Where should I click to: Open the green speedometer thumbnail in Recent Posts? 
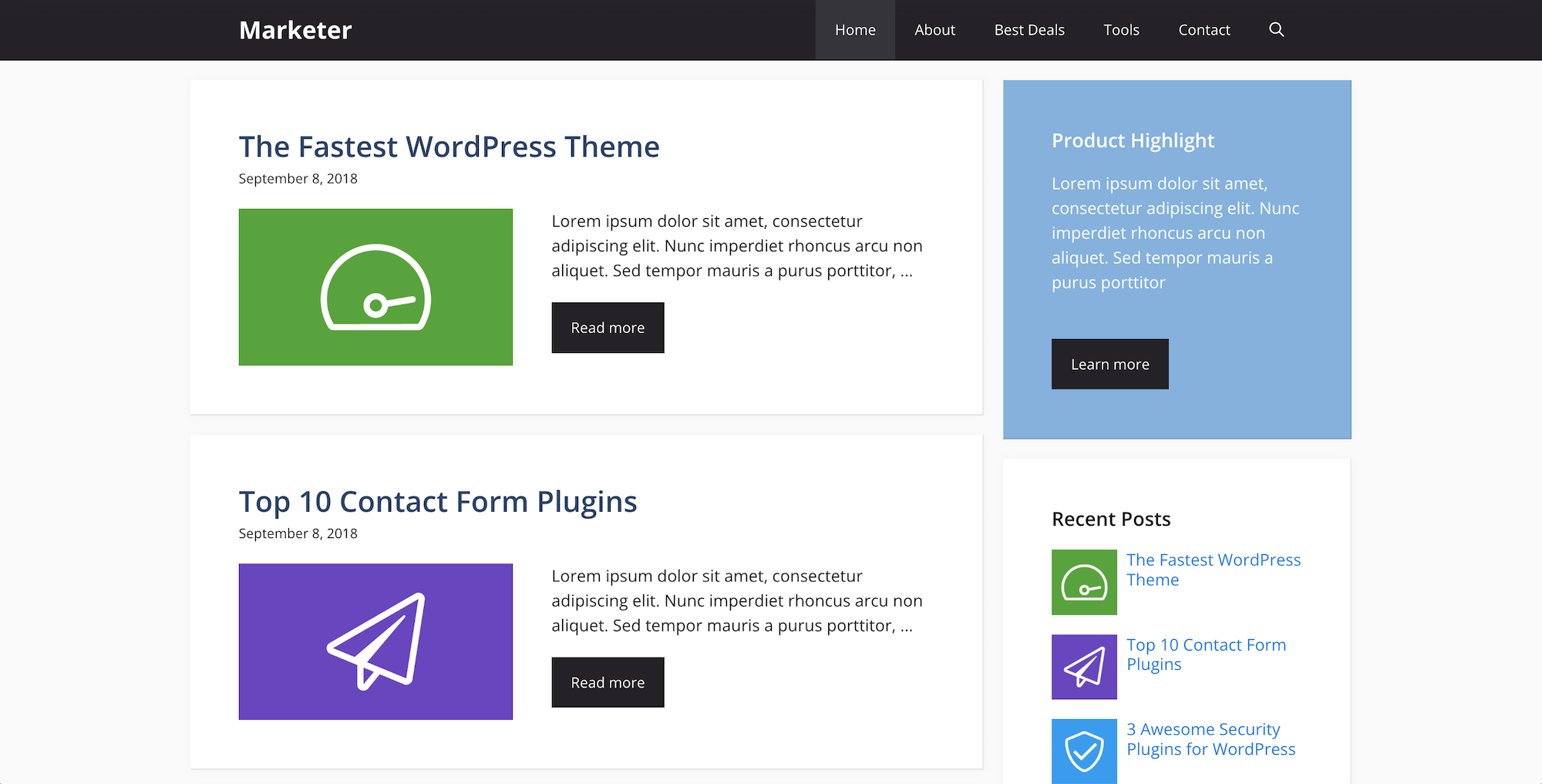tap(1084, 582)
